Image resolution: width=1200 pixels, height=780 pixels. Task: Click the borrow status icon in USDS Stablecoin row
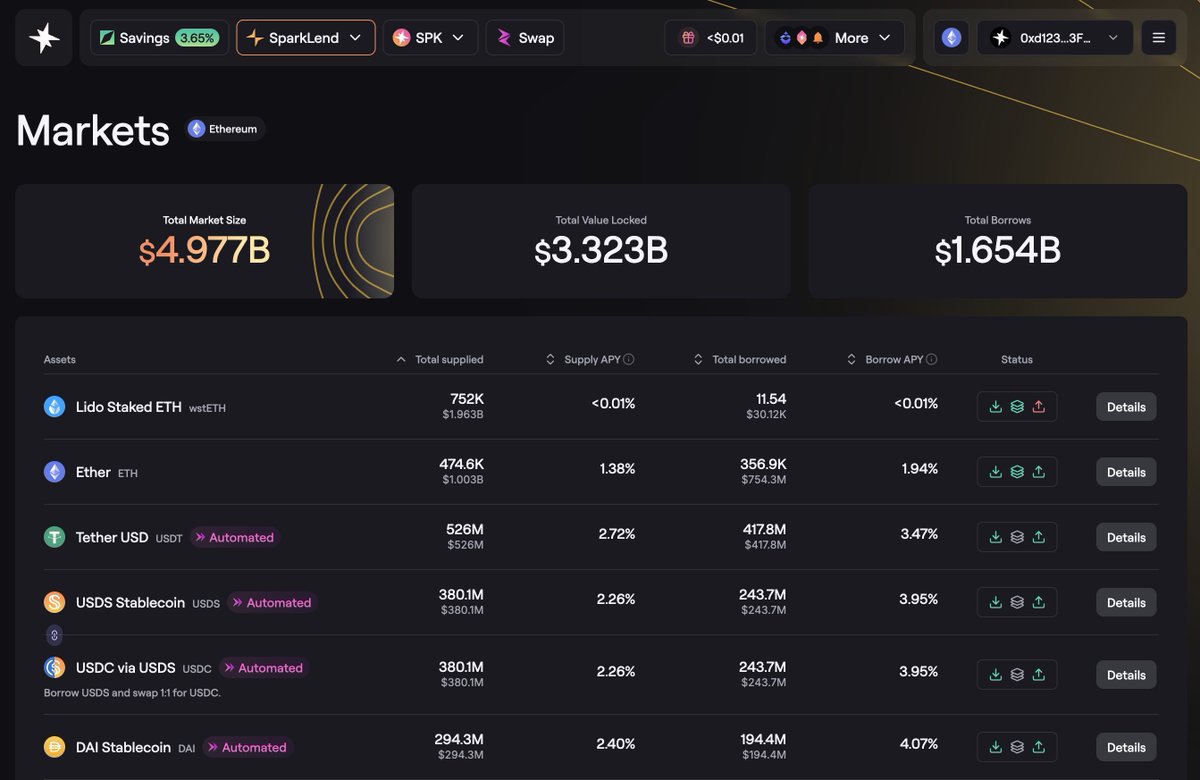click(x=1039, y=602)
